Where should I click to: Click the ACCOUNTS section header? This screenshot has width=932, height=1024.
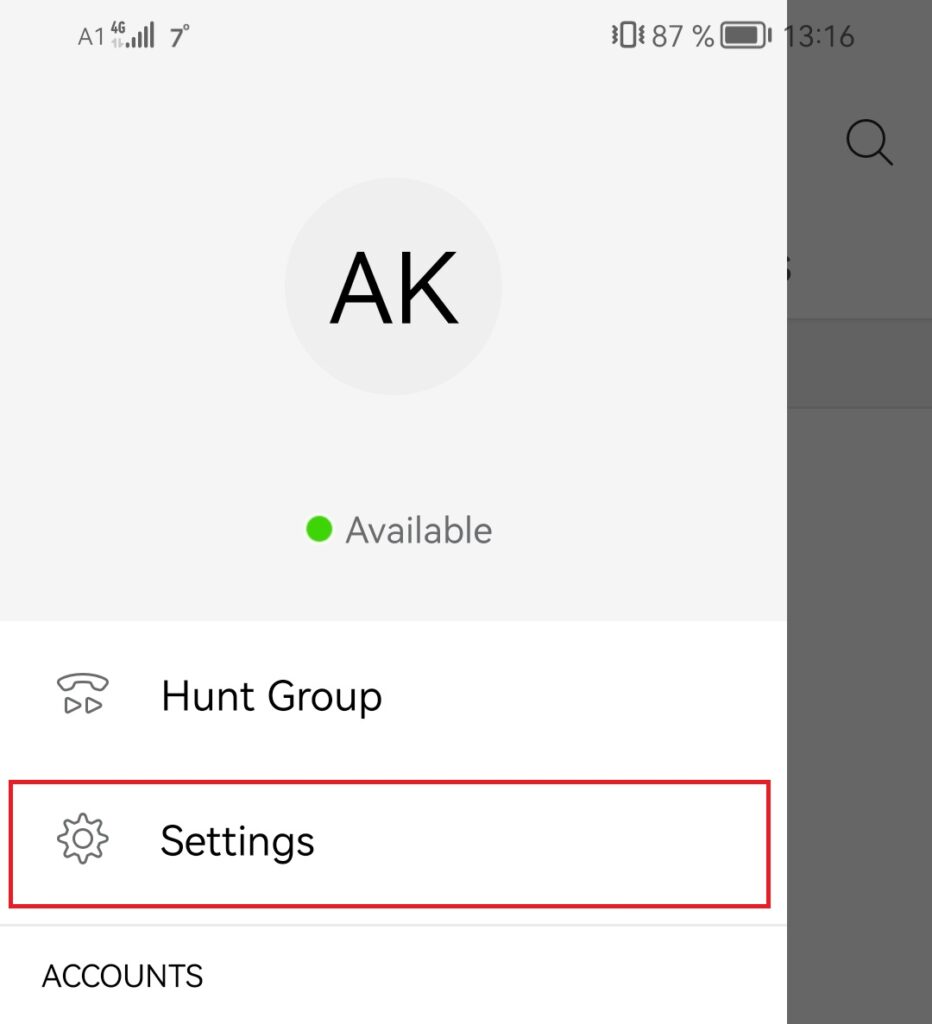[122, 976]
